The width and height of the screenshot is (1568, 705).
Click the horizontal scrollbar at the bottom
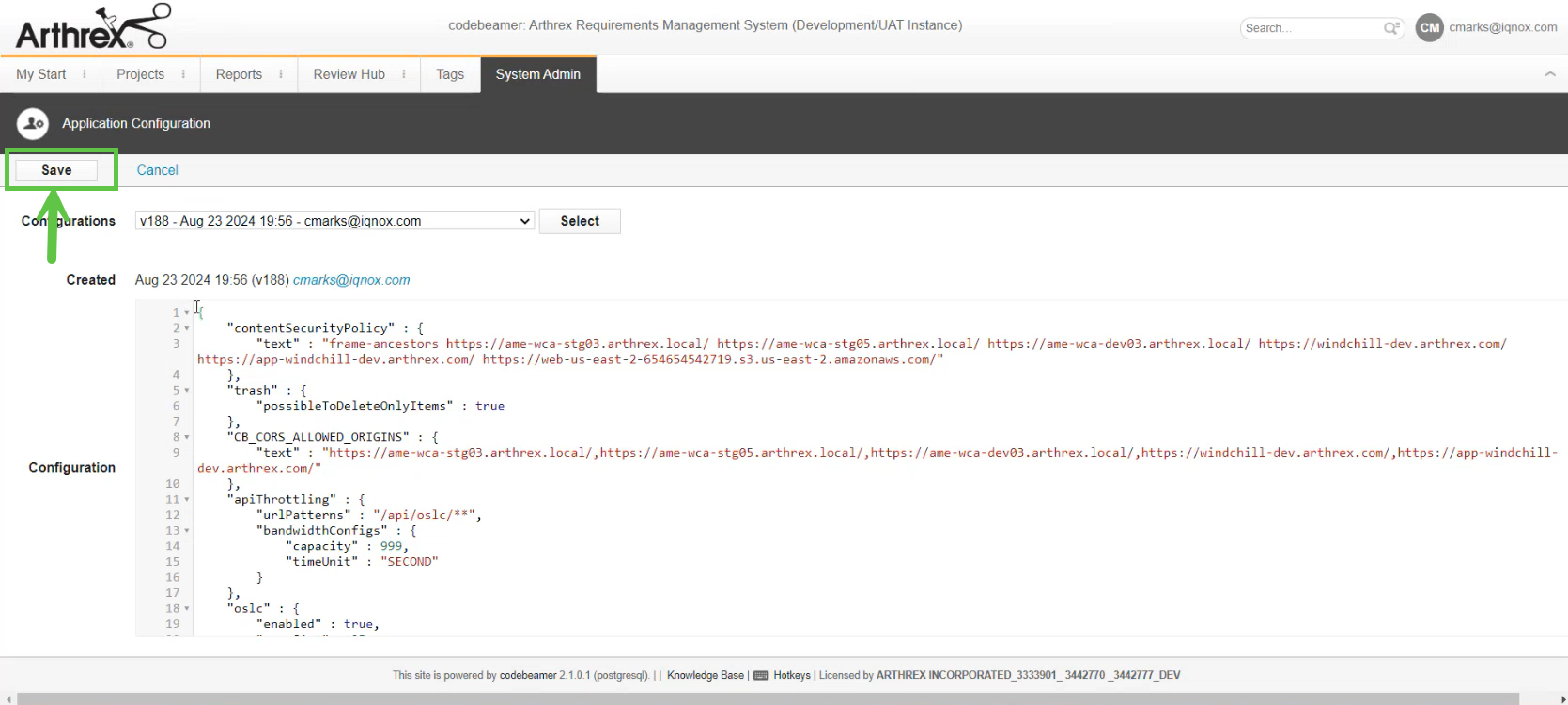767,698
